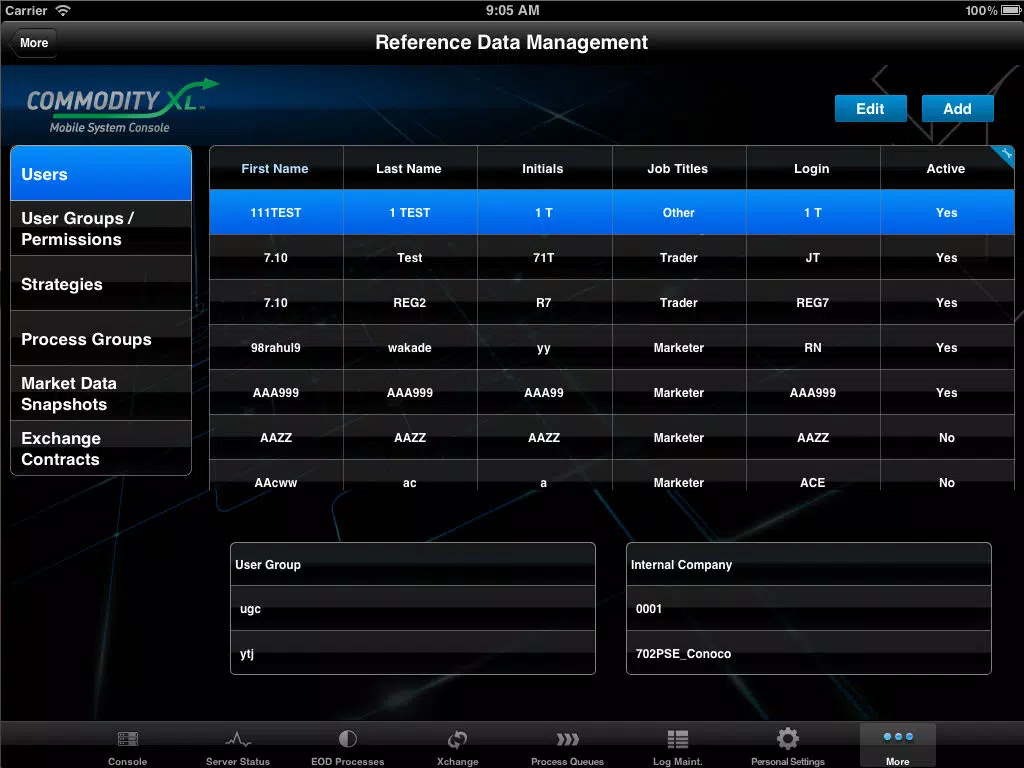The image size is (1024, 768).
Task: Open Strategies in the sidebar
Action: pyautogui.click(x=101, y=283)
